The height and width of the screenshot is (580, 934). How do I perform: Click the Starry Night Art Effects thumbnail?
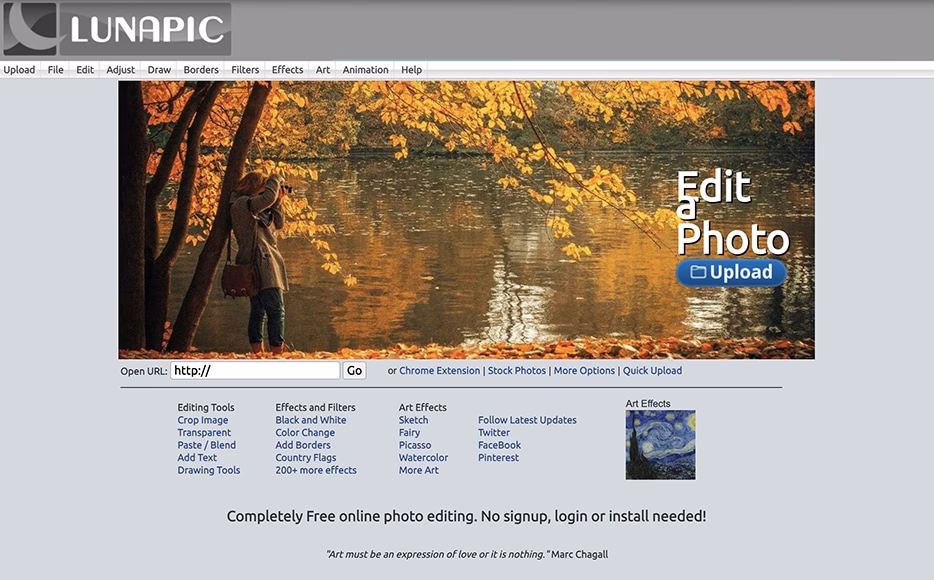click(660, 445)
